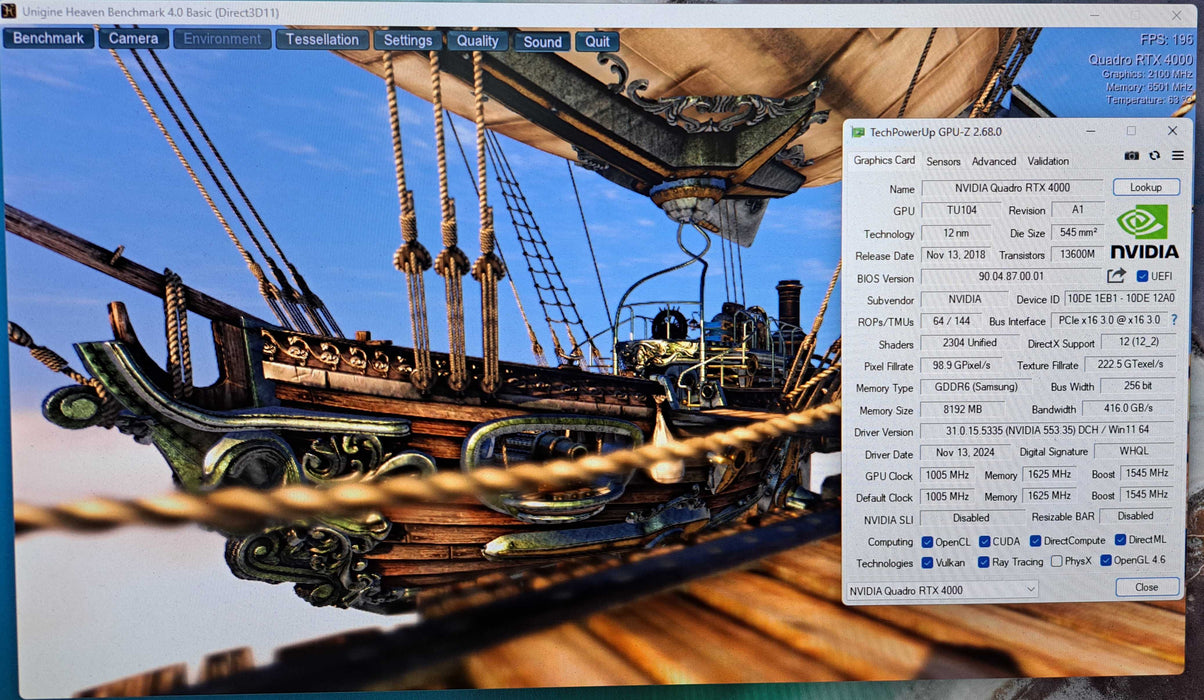Click the Pixel Fillrate 98.9 GPixel/s field
The width and height of the screenshot is (1204, 700).
click(962, 365)
